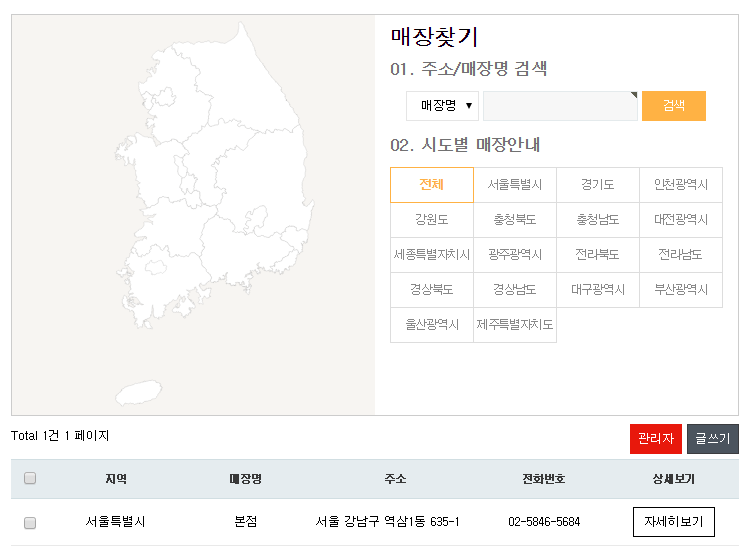The image size is (748, 552).
Task: Click the orange 검색 search button
Action: [x=674, y=105]
